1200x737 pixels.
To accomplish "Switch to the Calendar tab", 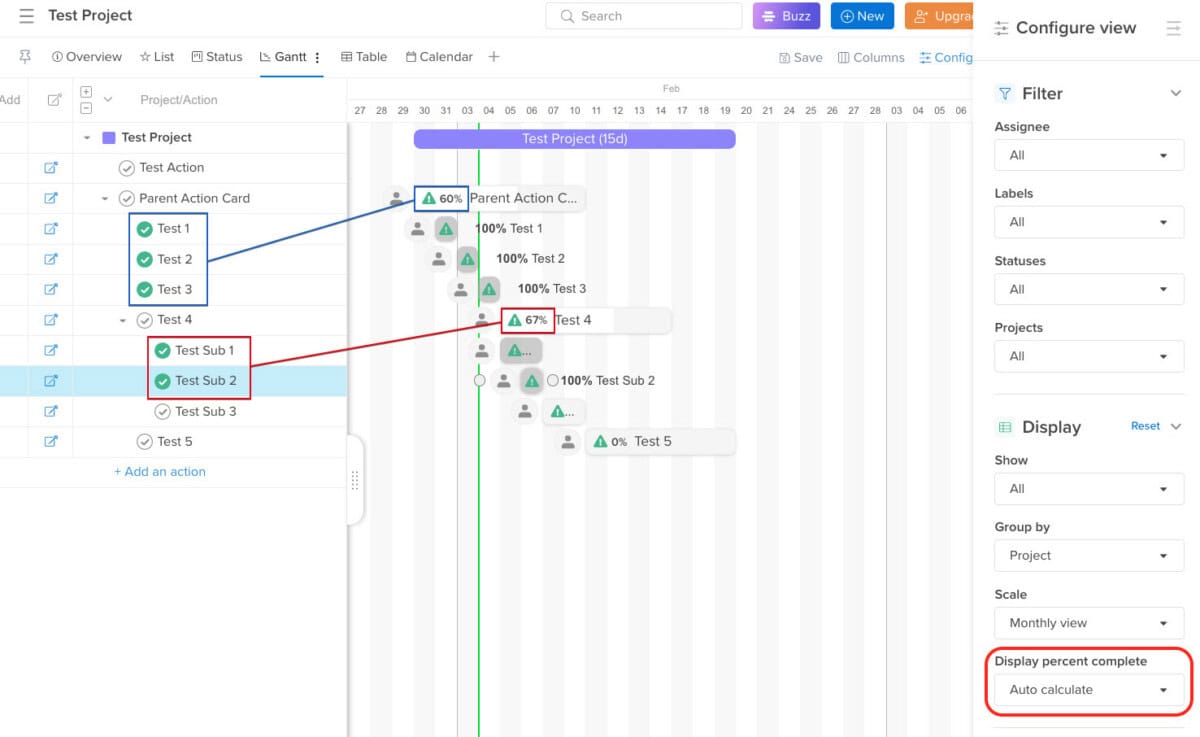I will click(439, 57).
